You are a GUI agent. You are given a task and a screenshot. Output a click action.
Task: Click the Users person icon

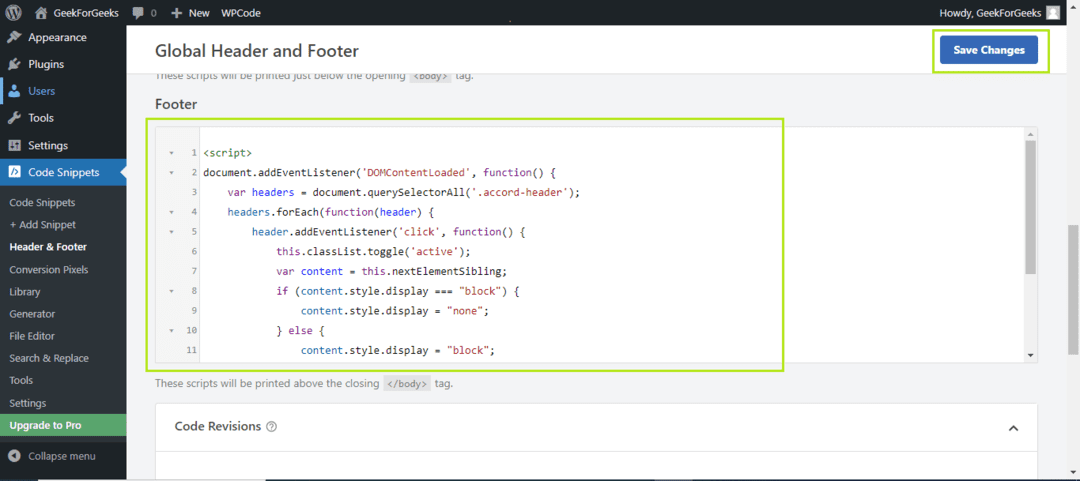point(14,91)
